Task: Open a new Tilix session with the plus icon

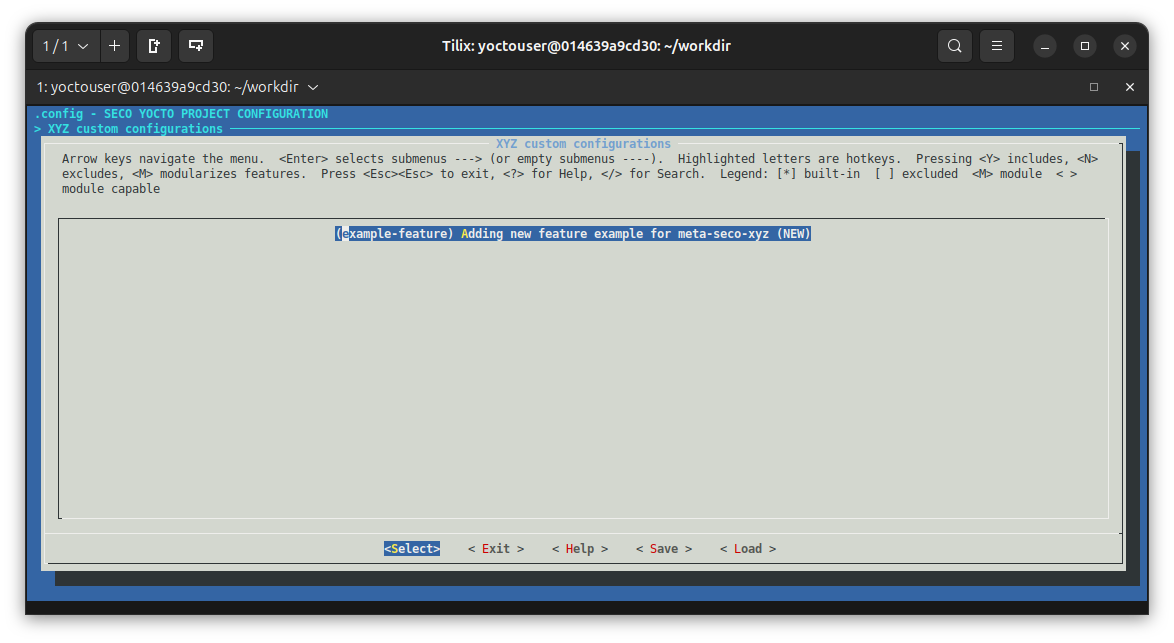Action: [114, 45]
